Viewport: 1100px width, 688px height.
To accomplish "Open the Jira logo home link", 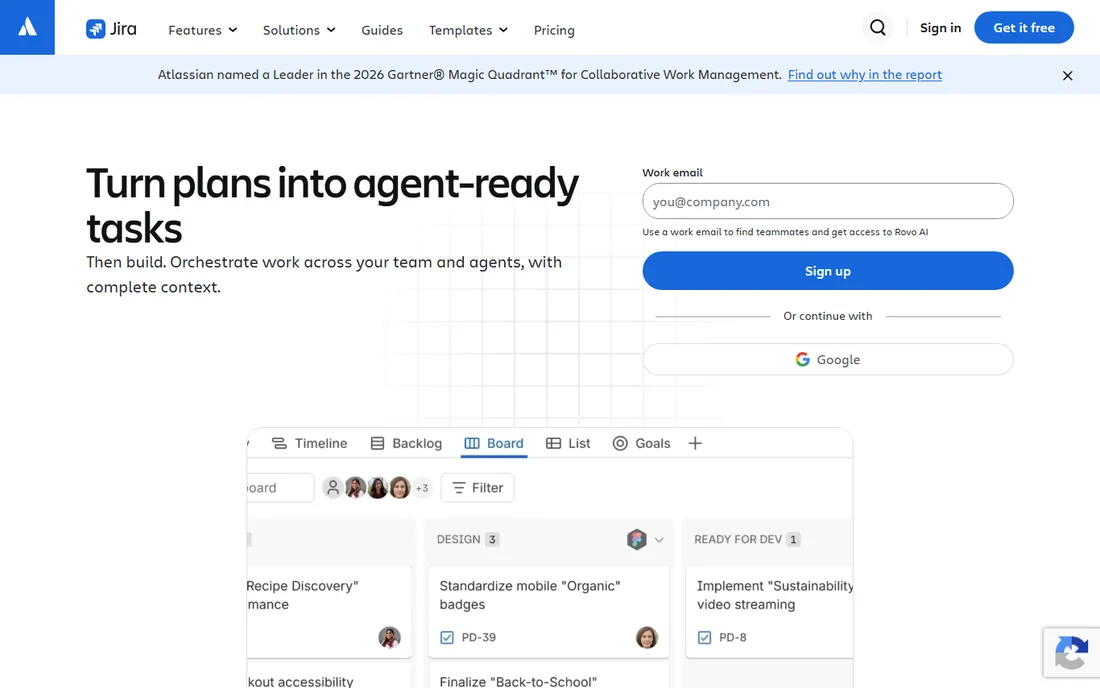I will [x=111, y=29].
